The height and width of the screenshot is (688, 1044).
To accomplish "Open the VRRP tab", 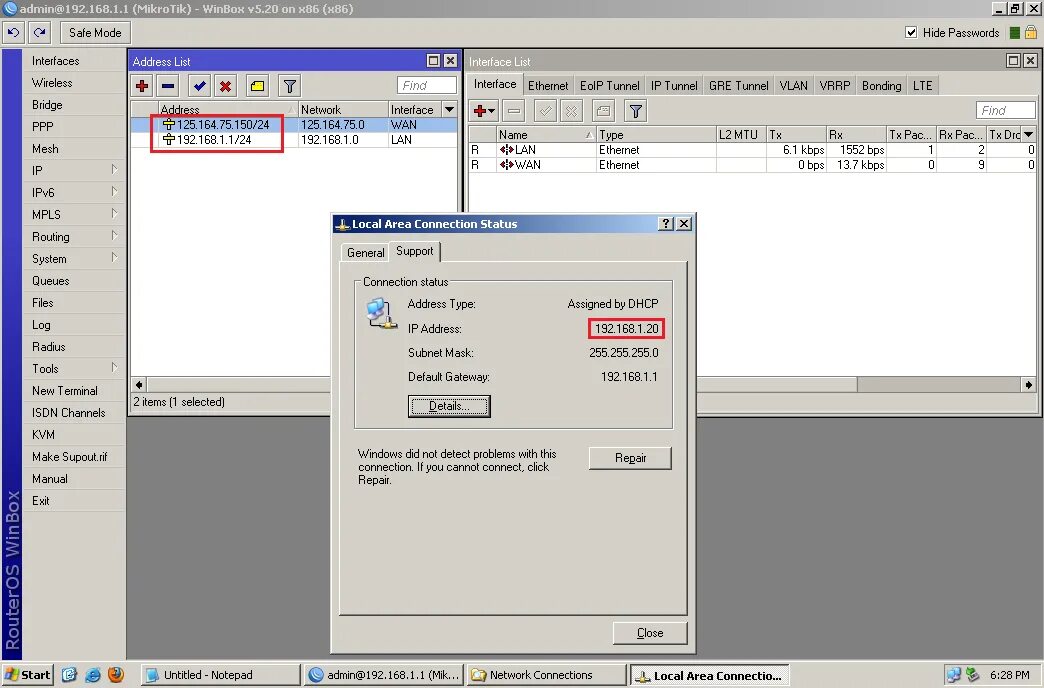I will tap(835, 85).
